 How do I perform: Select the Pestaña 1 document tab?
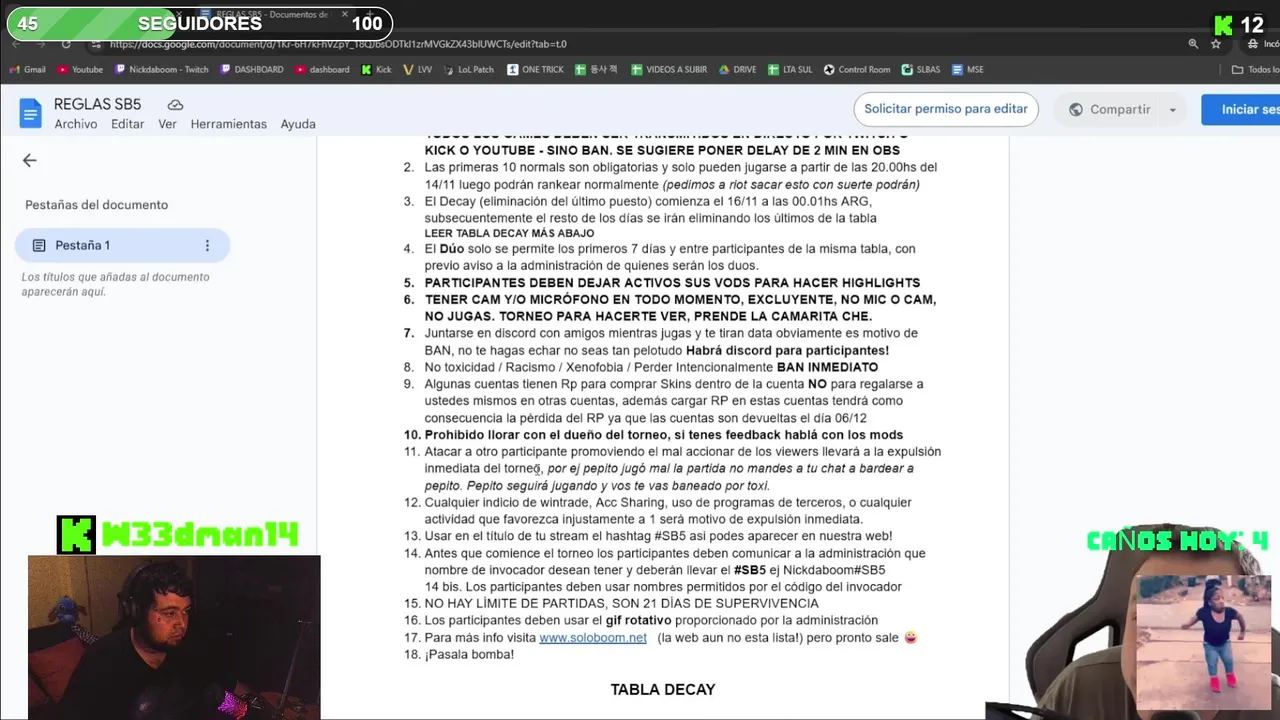122,245
